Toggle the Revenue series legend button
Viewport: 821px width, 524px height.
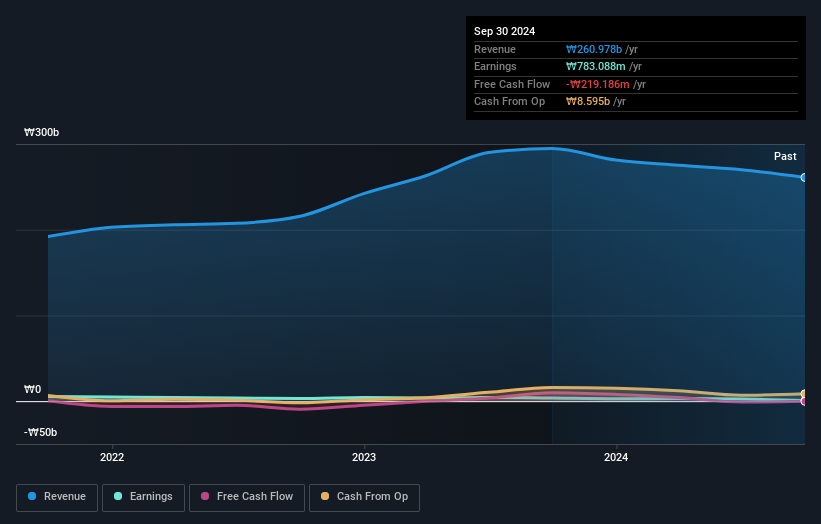(57, 497)
